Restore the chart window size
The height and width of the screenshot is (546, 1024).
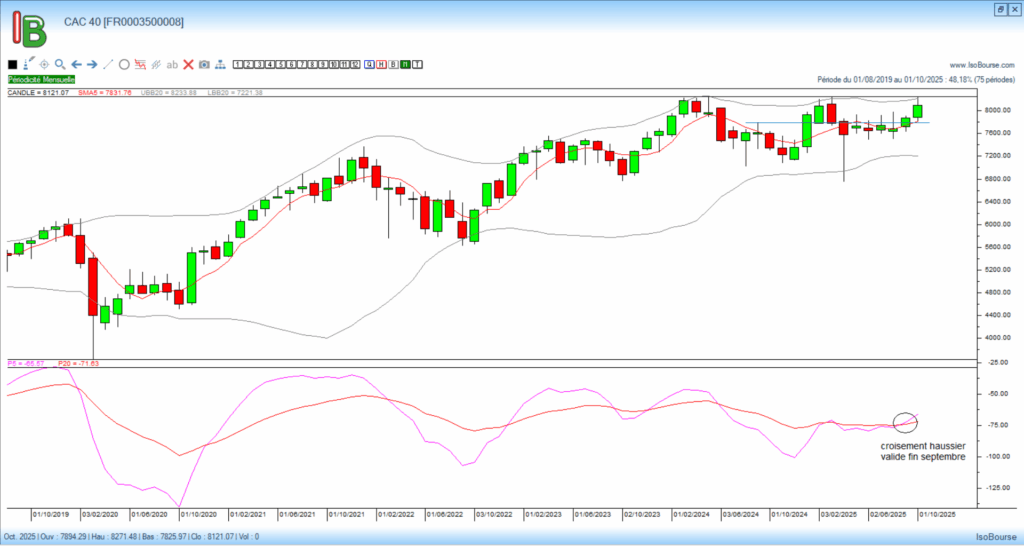[x=999, y=8]
